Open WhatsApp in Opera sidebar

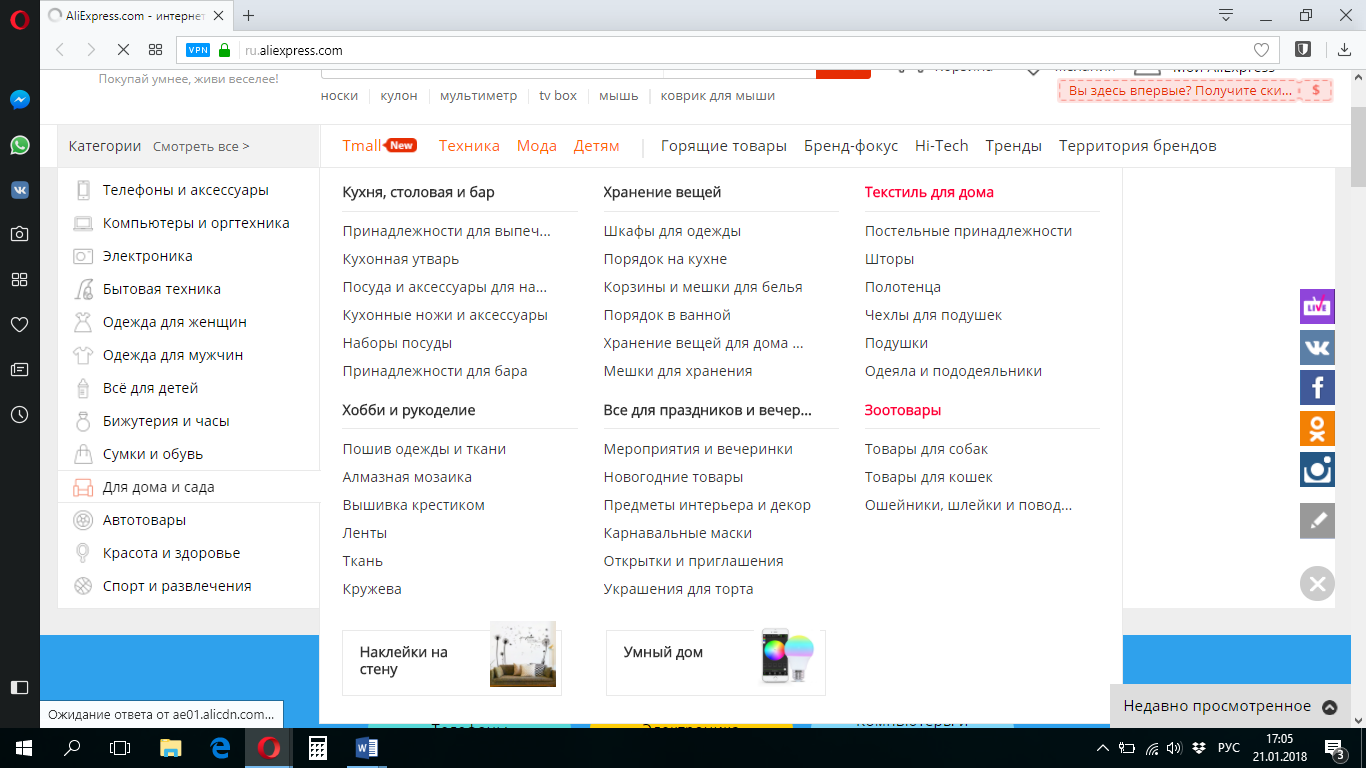tap(20, 145)
